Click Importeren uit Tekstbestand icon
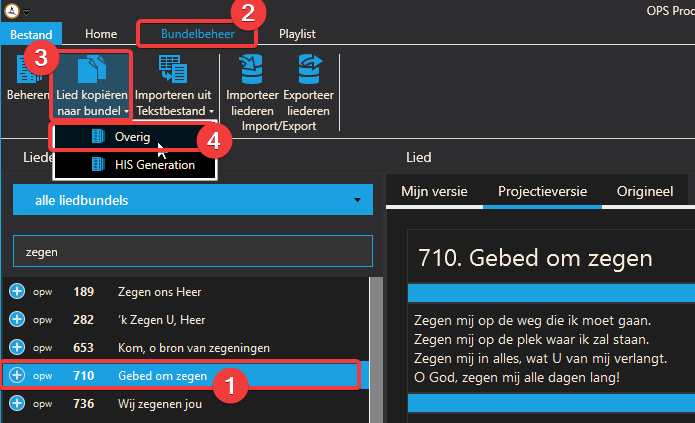This screenshot has width=695, height=423. pos(173,70)
